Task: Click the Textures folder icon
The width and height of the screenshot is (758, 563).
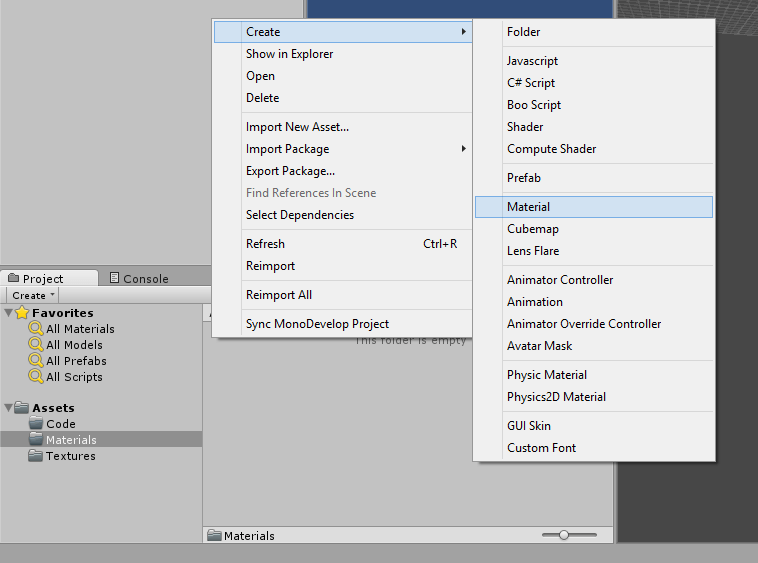Action: click(37, 456)
